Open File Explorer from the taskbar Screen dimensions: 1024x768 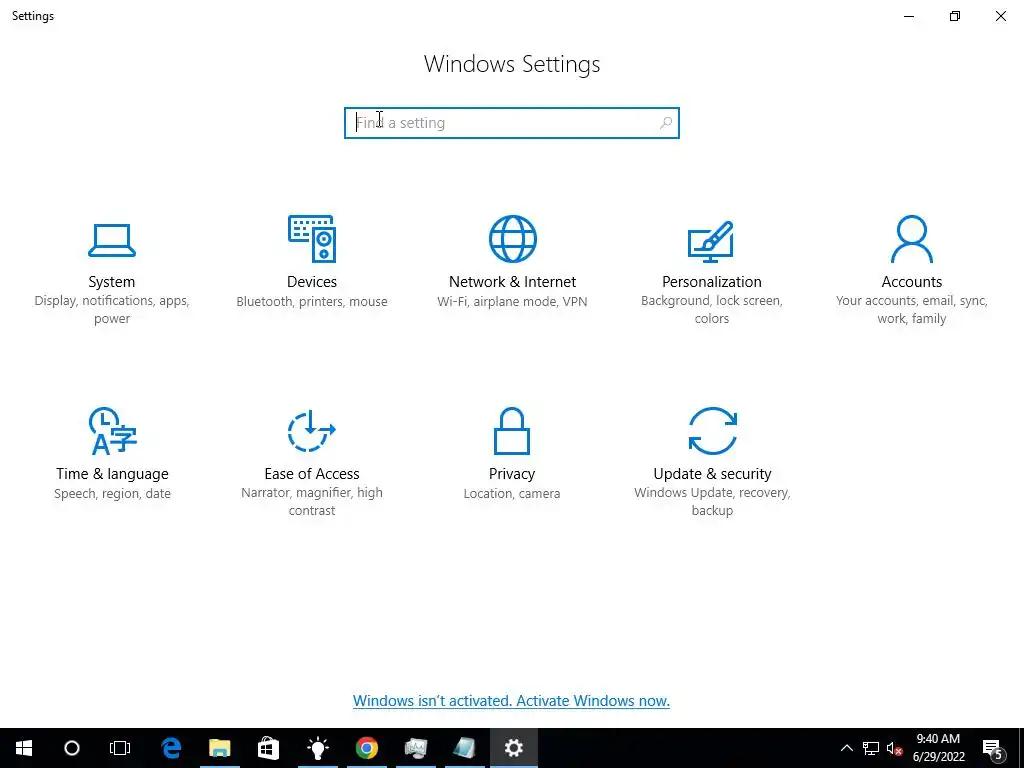coord(220,748)
